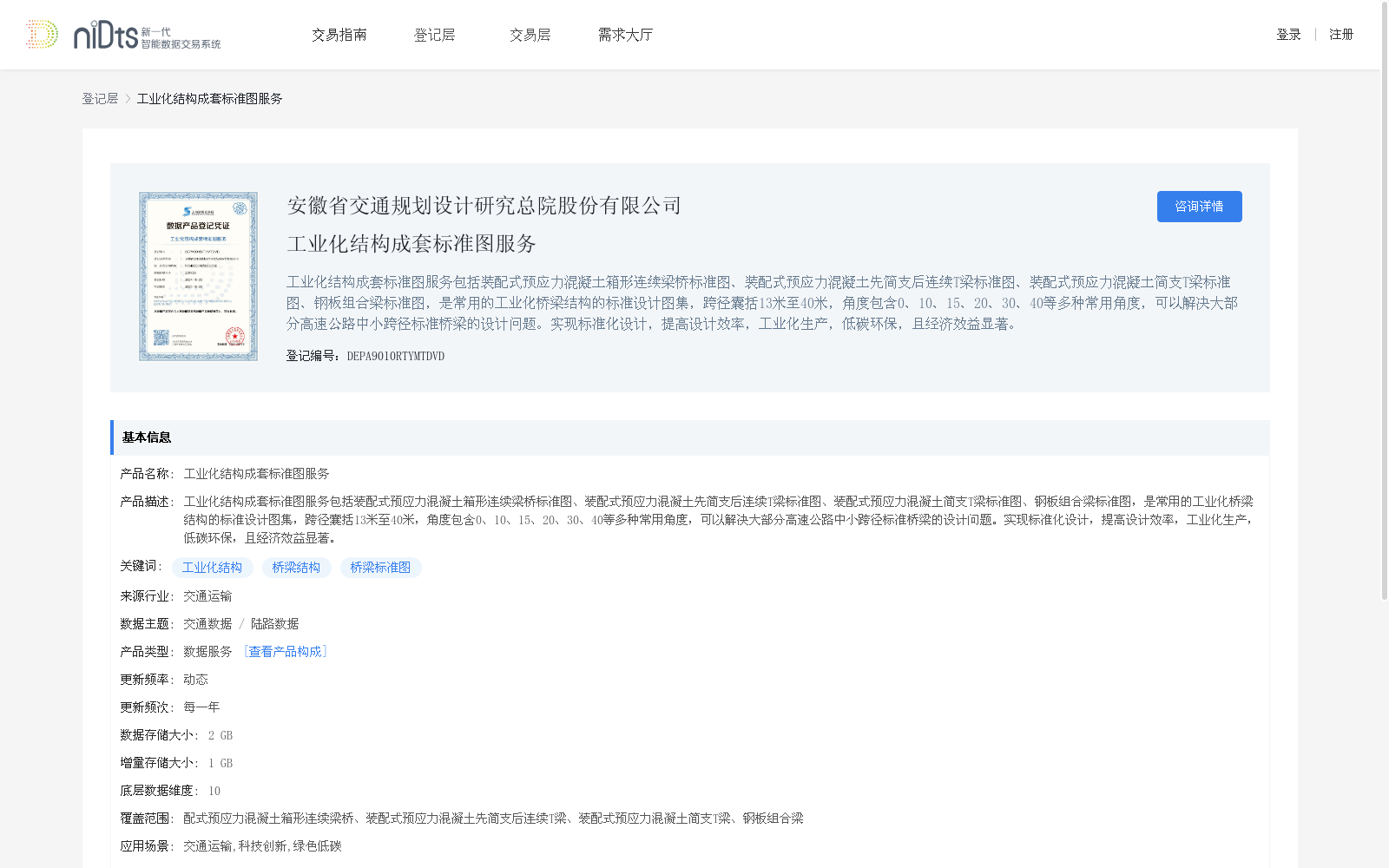
Task: Click the 增量存储大小 value 1 GB
Action: (221, 763)
